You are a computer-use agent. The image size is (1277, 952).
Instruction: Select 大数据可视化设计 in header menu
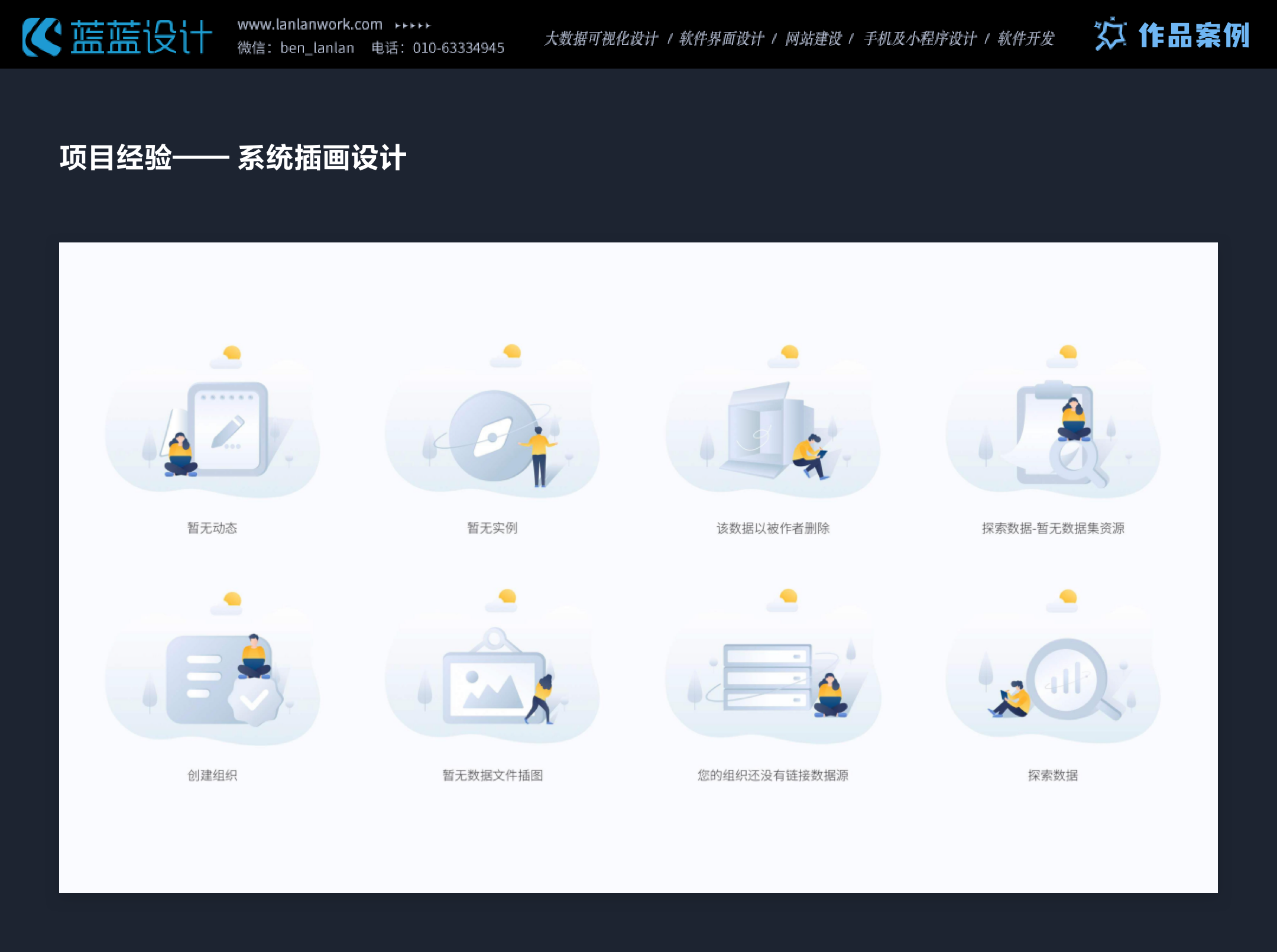point(601,39)
